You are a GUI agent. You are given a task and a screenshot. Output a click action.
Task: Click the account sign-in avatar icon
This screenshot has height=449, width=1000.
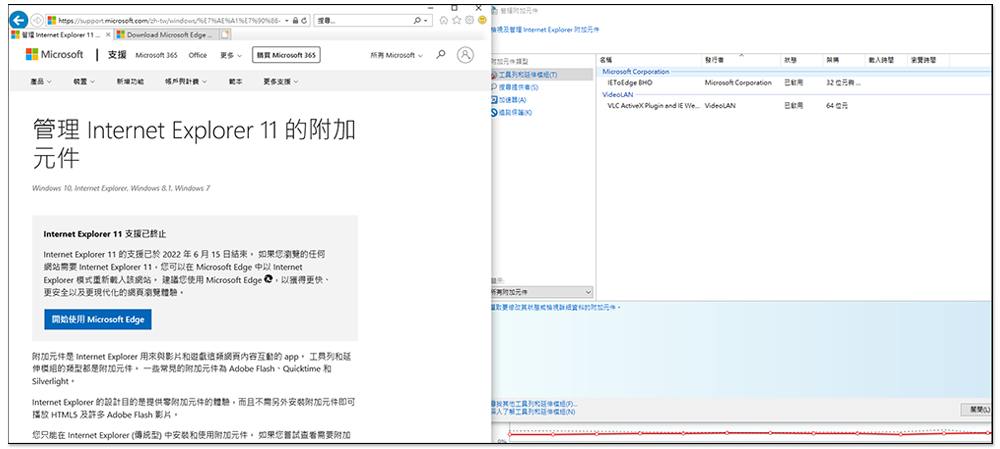pyautogui.click(x=465, y=55)
